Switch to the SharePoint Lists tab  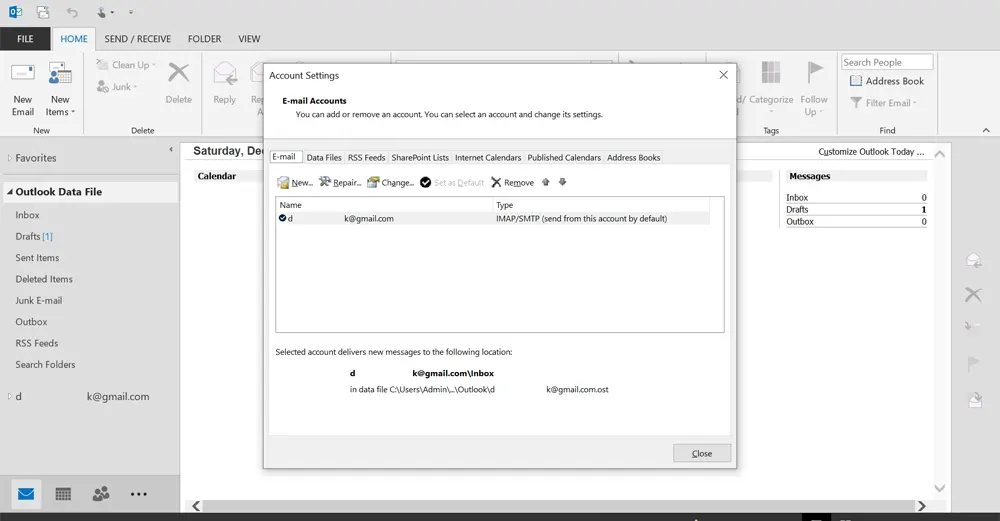tap(420, 158)
